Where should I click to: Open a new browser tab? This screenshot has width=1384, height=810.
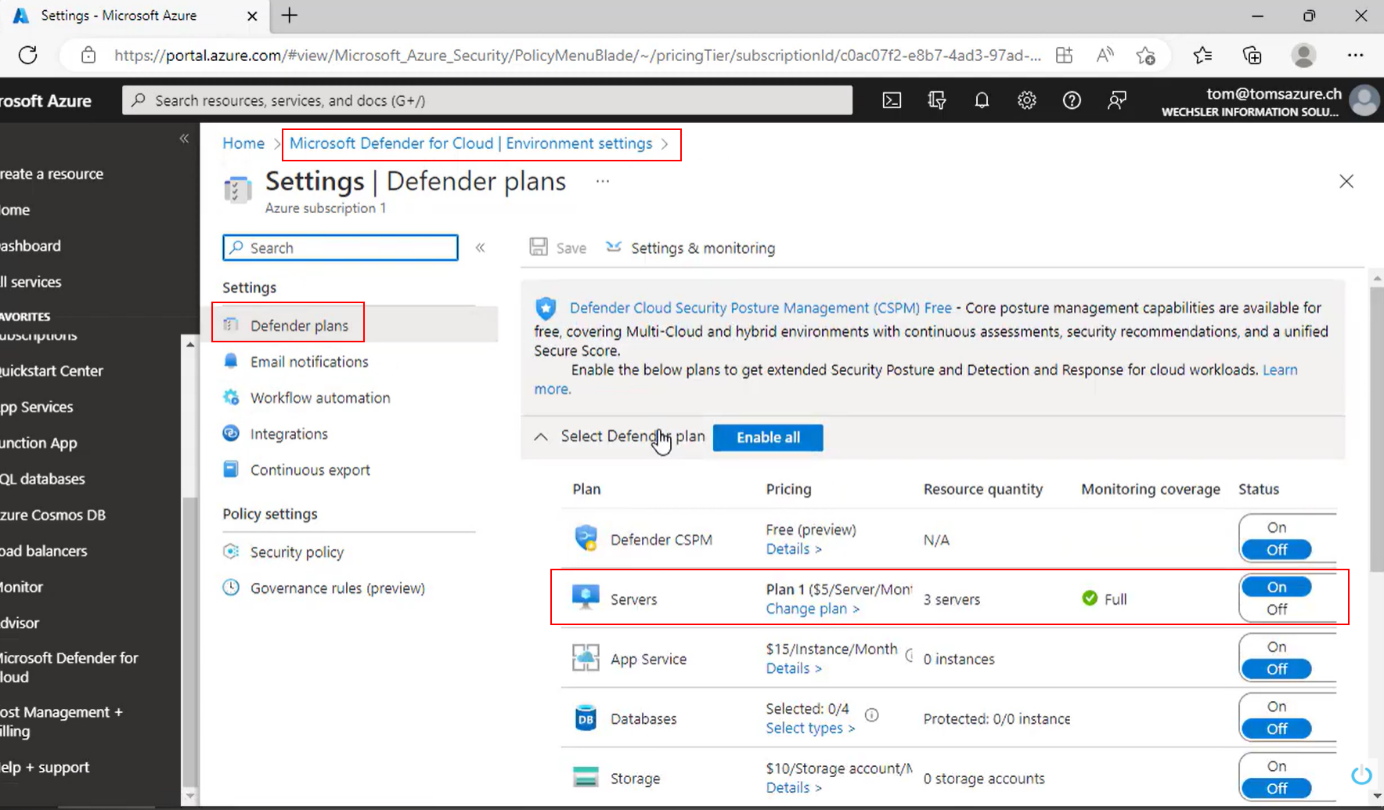point(289,15)
